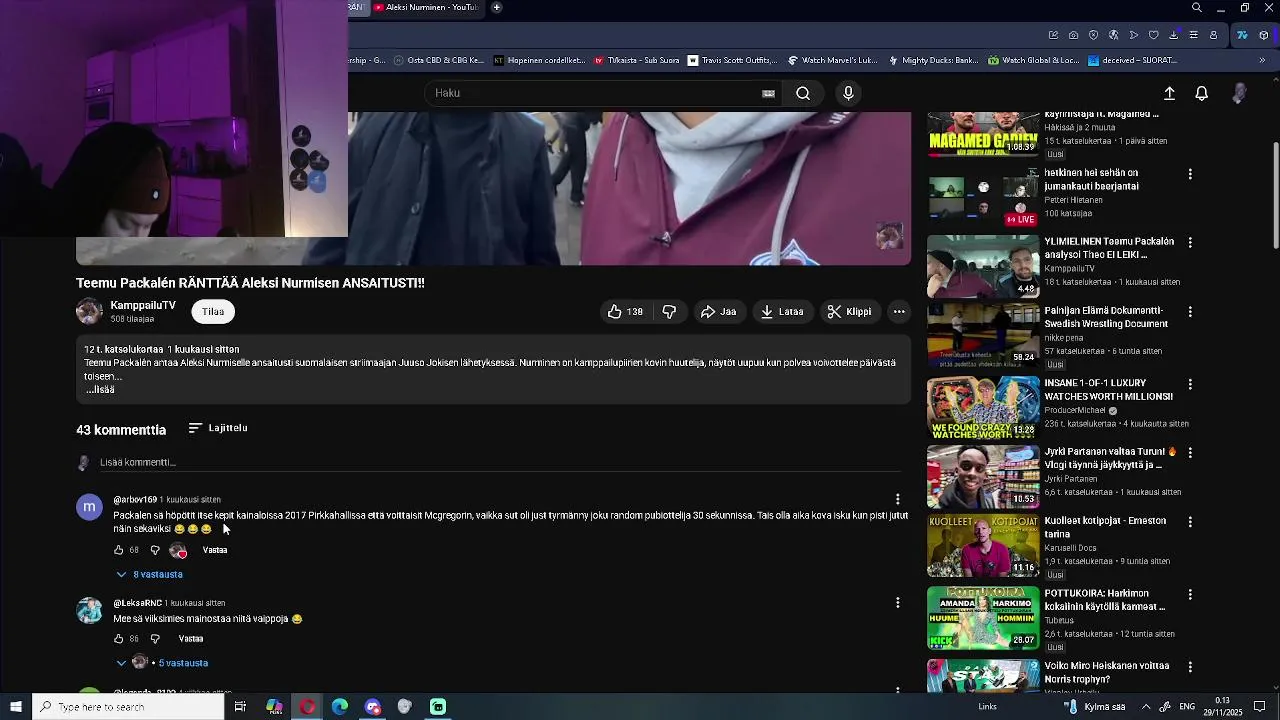This screenshot has height=720, width=1280.
Task: Expand video description with ...lisää
Action: pos(100,390)
